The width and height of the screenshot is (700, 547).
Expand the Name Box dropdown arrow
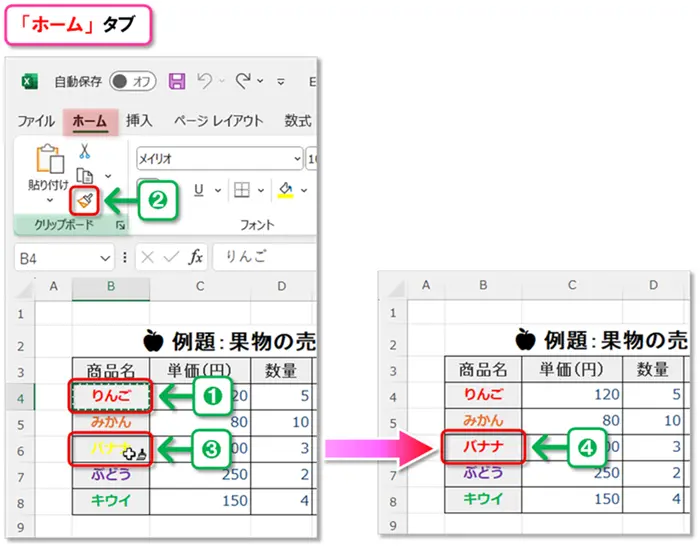105,258
